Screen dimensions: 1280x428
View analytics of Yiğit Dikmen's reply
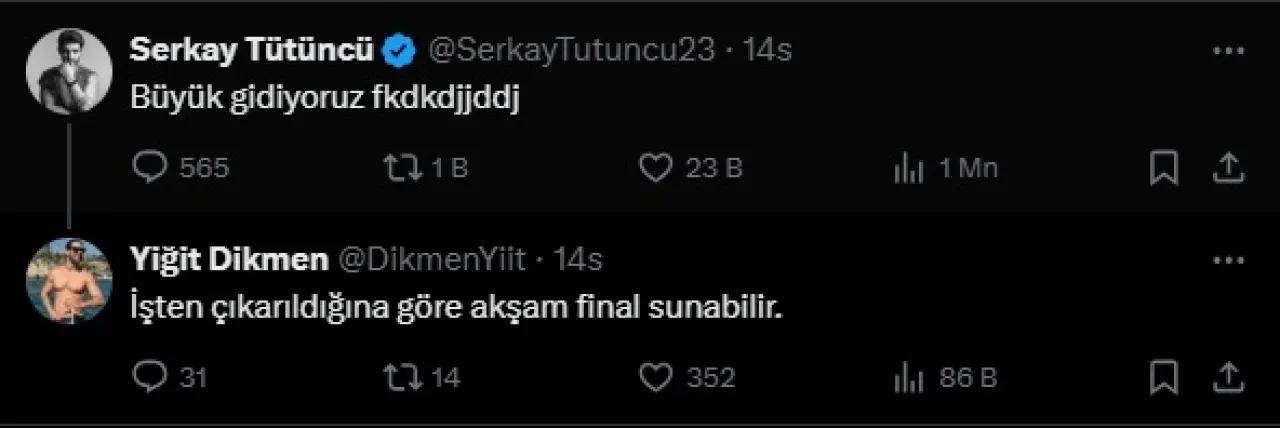[907, 378]
